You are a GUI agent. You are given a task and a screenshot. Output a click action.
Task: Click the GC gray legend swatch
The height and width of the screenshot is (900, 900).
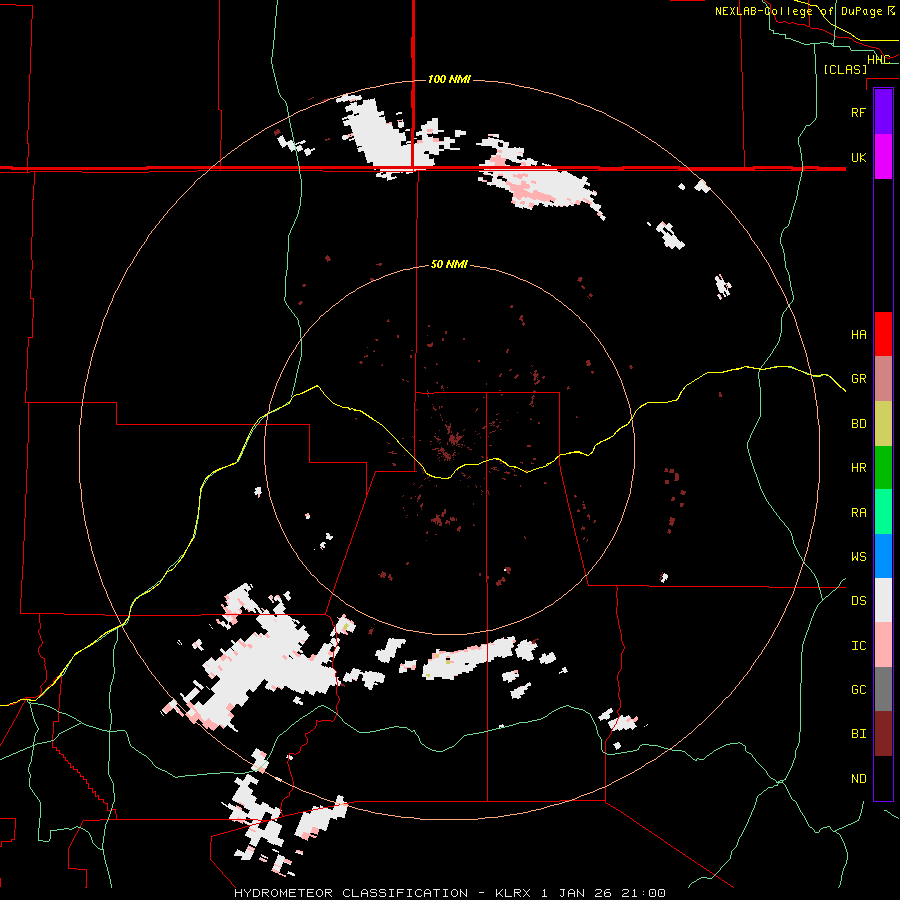(883, 689)
